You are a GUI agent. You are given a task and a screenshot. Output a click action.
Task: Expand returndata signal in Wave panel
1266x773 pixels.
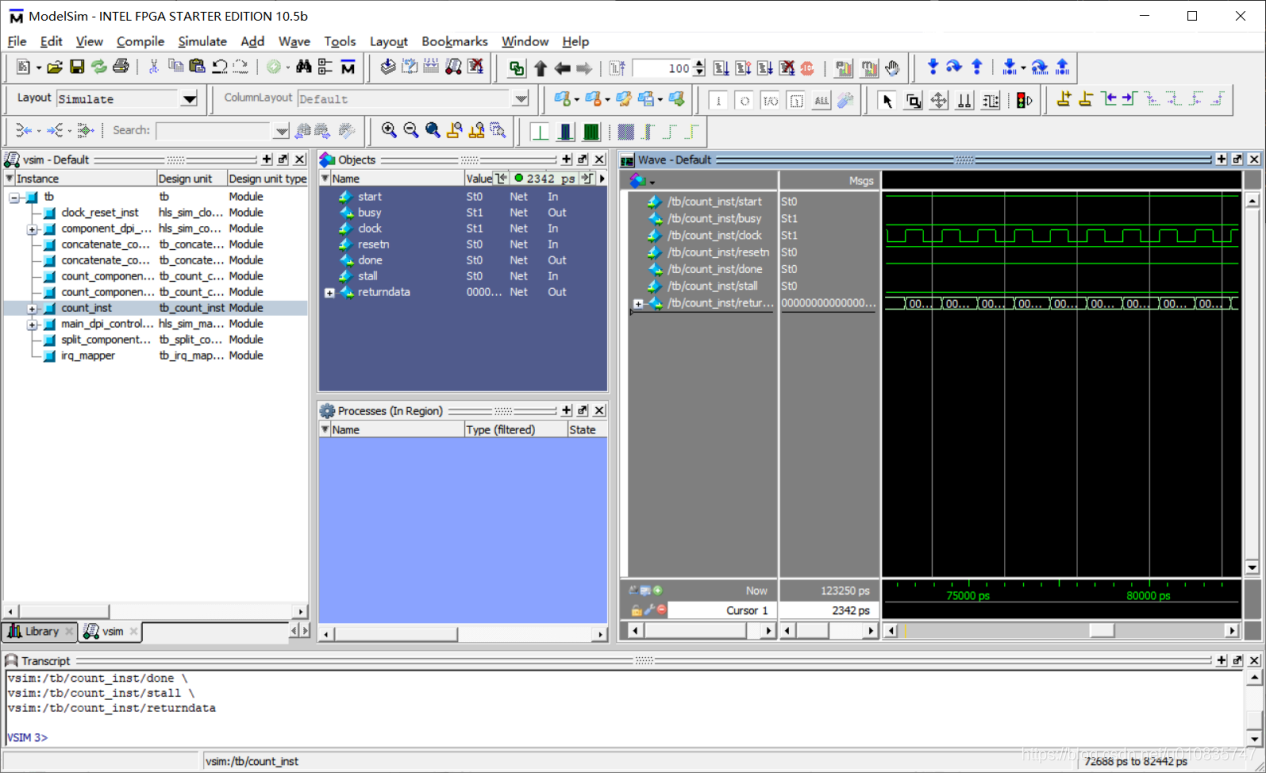[x=638, y=303]
